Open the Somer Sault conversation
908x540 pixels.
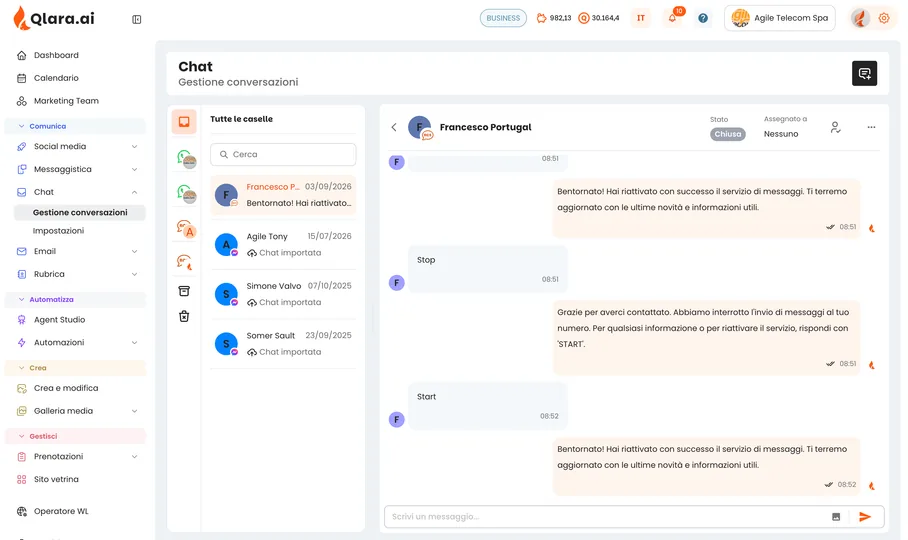pos(283,344)
